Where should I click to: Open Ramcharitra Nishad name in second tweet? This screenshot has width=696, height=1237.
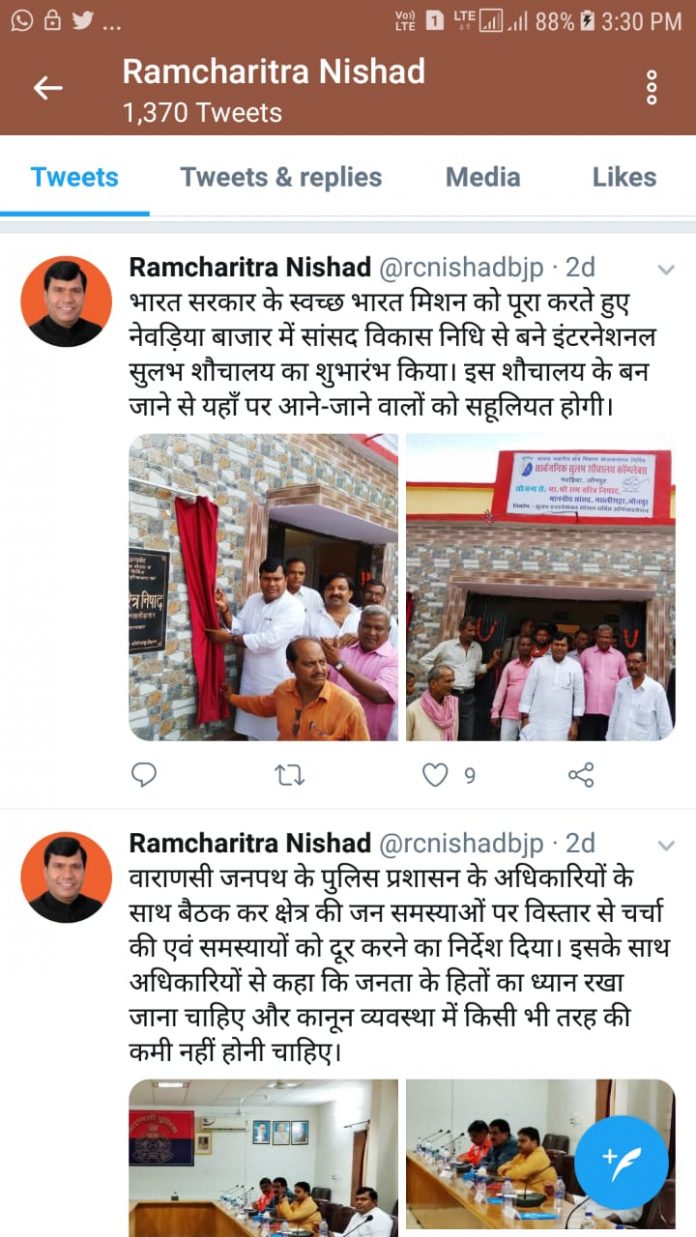point(250,843)
